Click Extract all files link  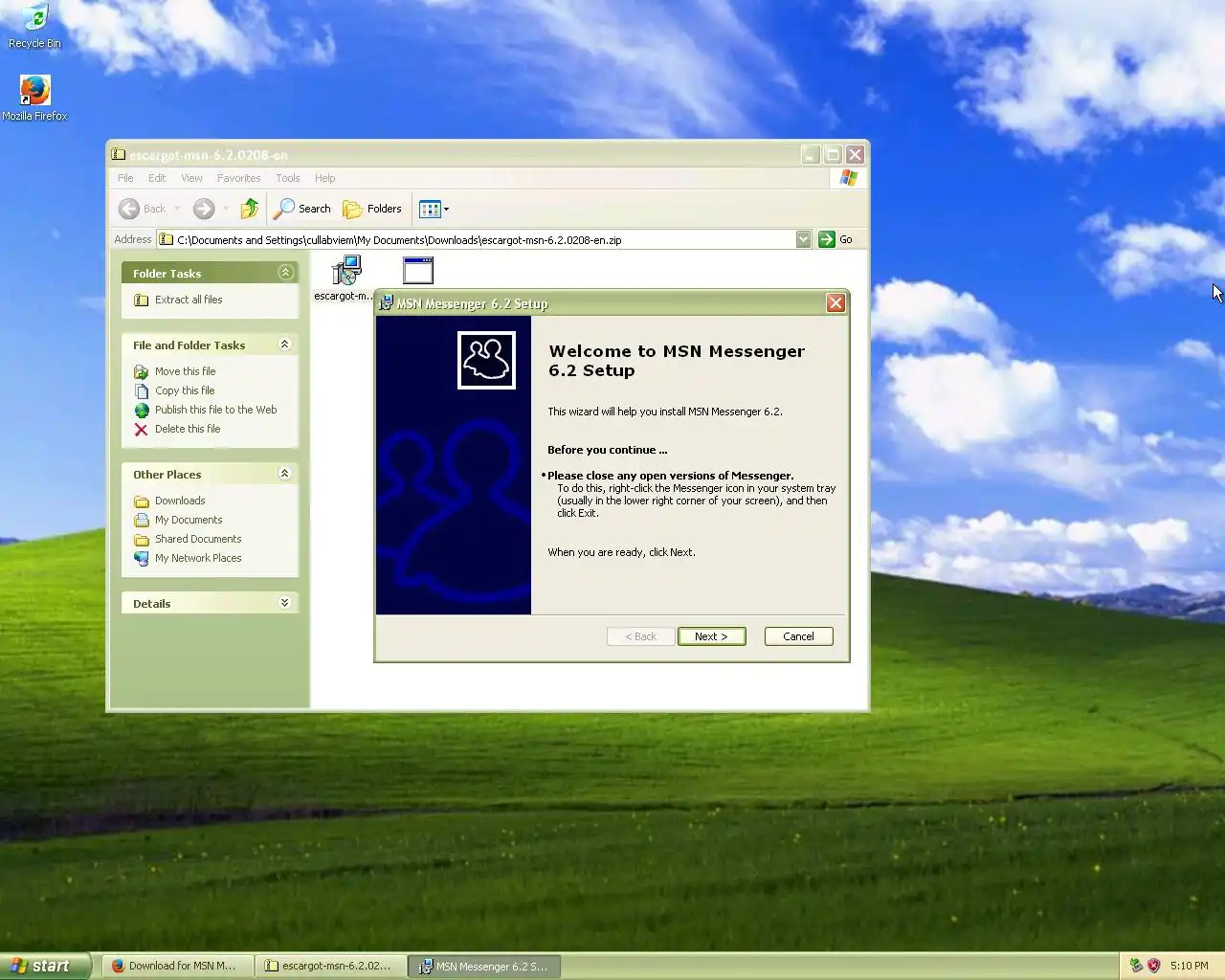pyautogui.click(x=189, y=300)
